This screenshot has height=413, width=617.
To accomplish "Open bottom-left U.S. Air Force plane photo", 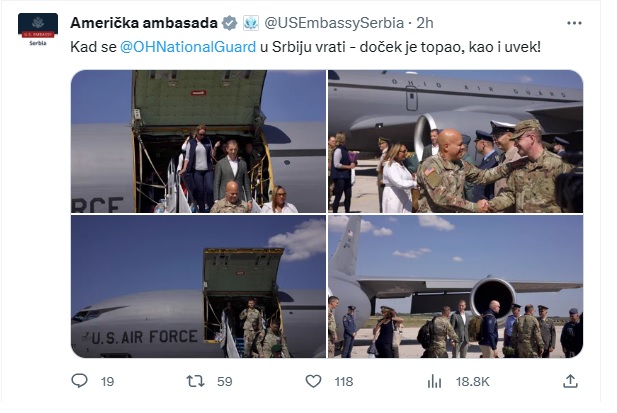I will (x=198, y=286).
